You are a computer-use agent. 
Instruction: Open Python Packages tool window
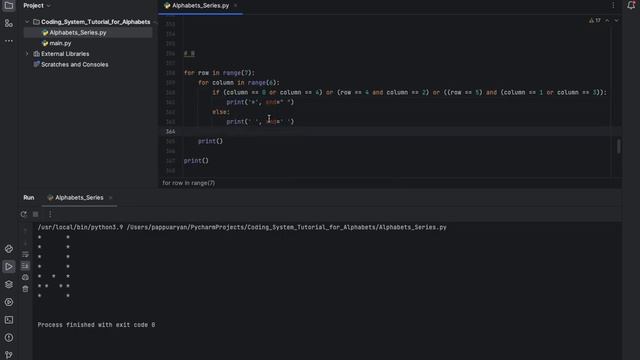coord(9,249)
